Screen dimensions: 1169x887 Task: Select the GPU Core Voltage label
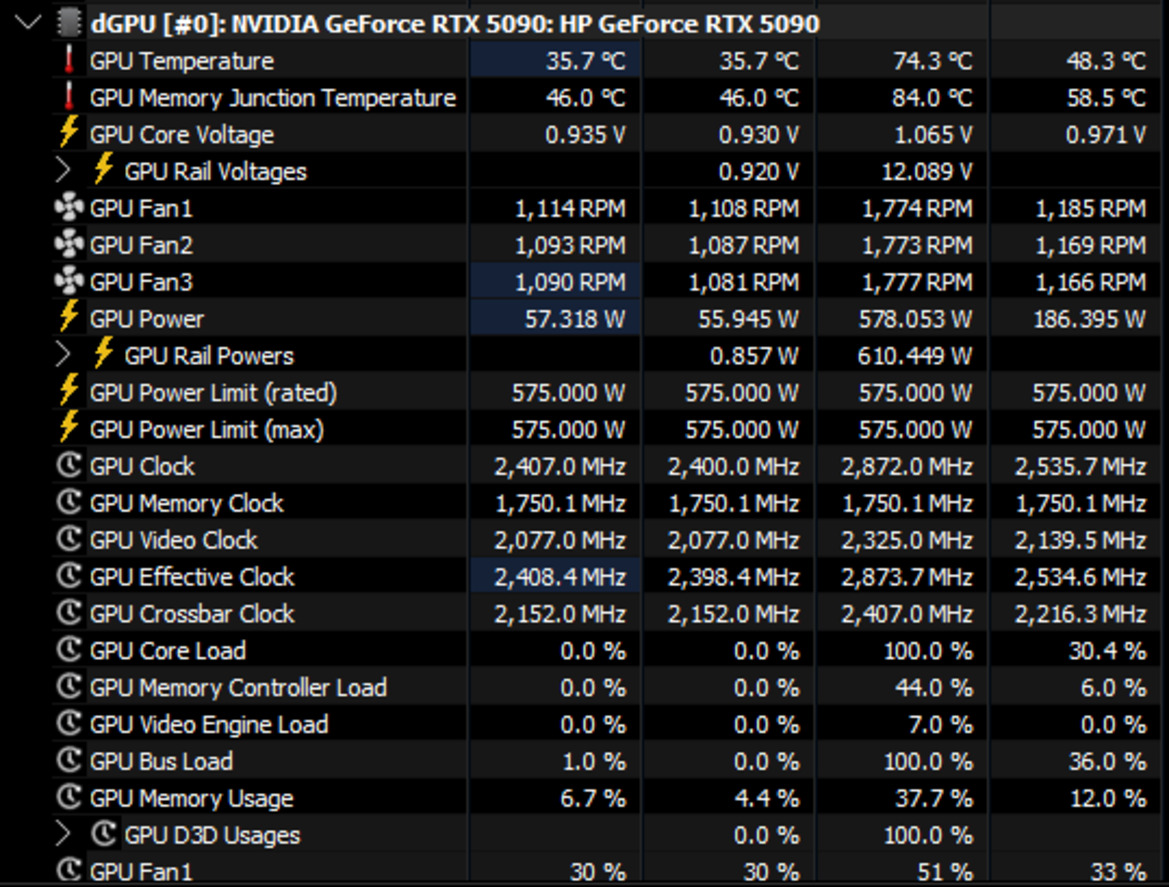click(x=182, y=135)
